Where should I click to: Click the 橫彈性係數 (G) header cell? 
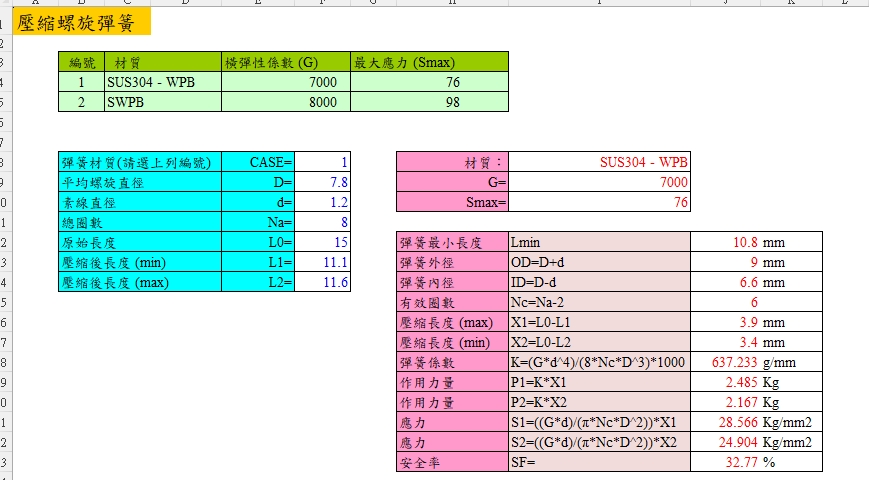pos(285,62)
